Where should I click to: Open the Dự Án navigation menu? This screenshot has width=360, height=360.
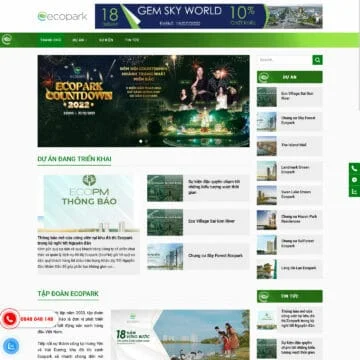point(80,40)
